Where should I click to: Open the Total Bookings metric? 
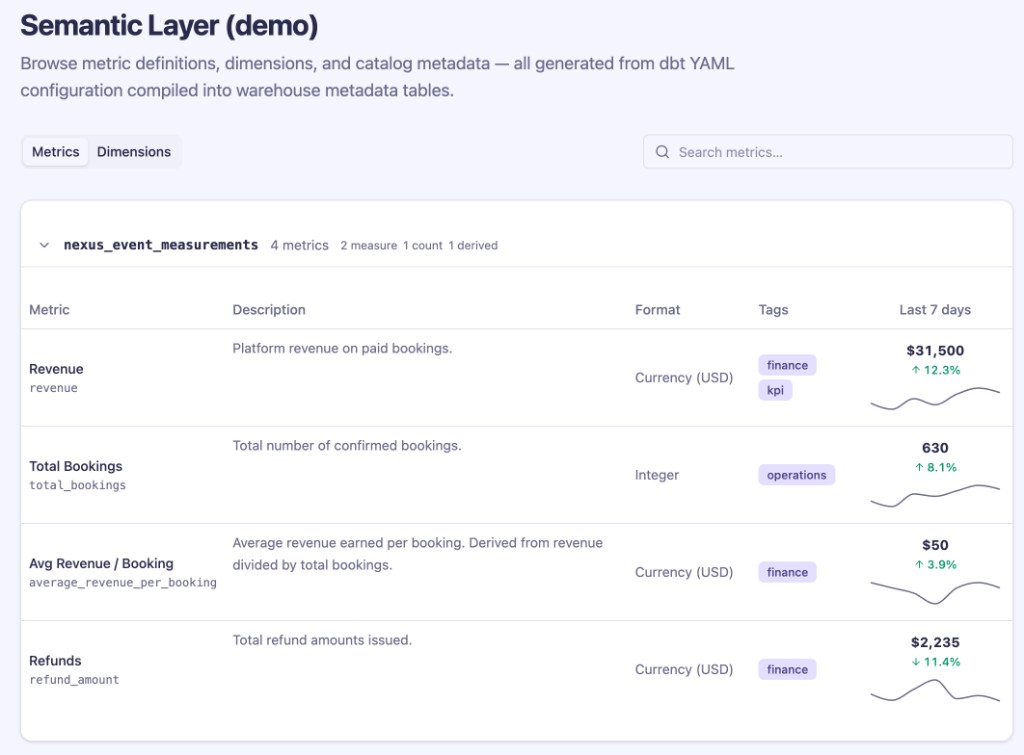(76, 466)
